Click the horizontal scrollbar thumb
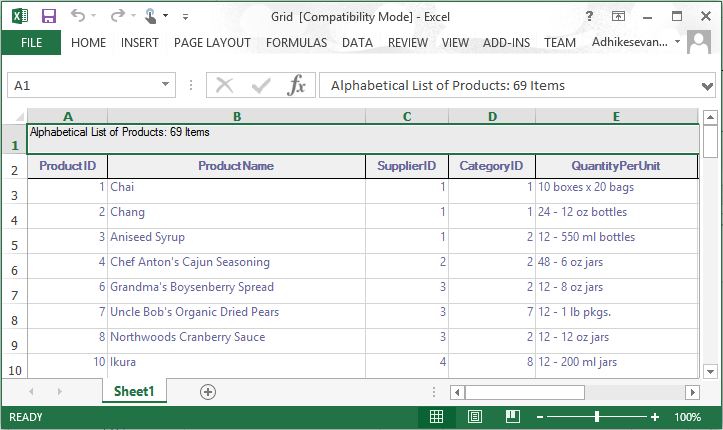This screenshot has width=723, height=430. pos(525,392)
